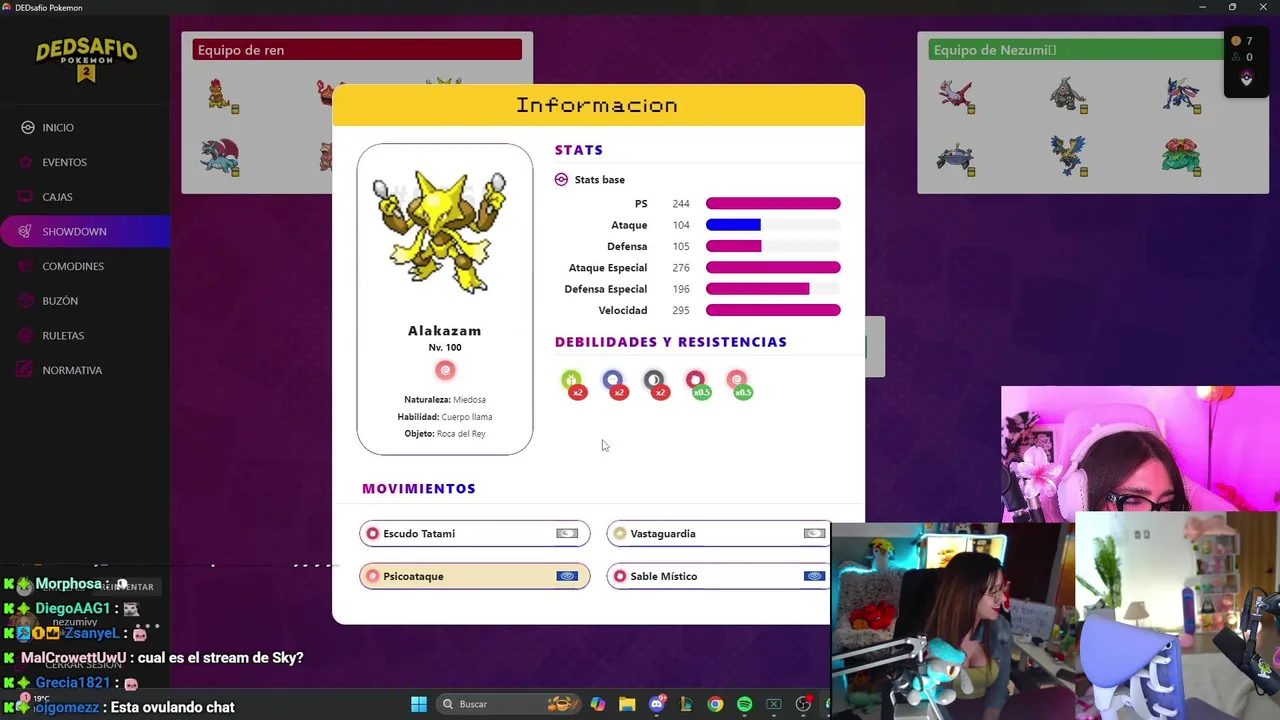1280x720 pixels.
Task: Click the lower-left Pokémon in Equipo de ren
Action: [x=221, y=158]
